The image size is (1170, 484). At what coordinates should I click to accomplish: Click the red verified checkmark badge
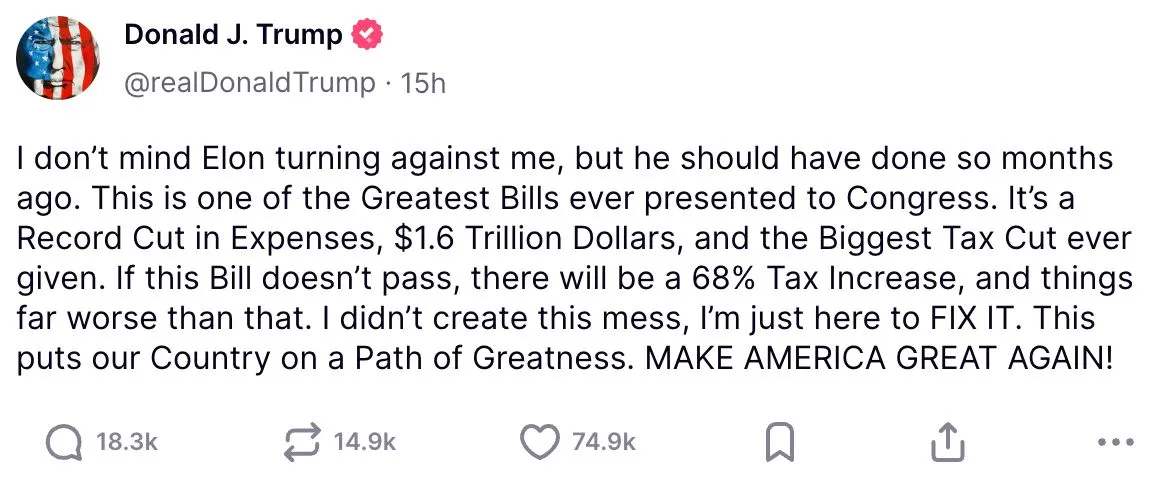(366, 34)
